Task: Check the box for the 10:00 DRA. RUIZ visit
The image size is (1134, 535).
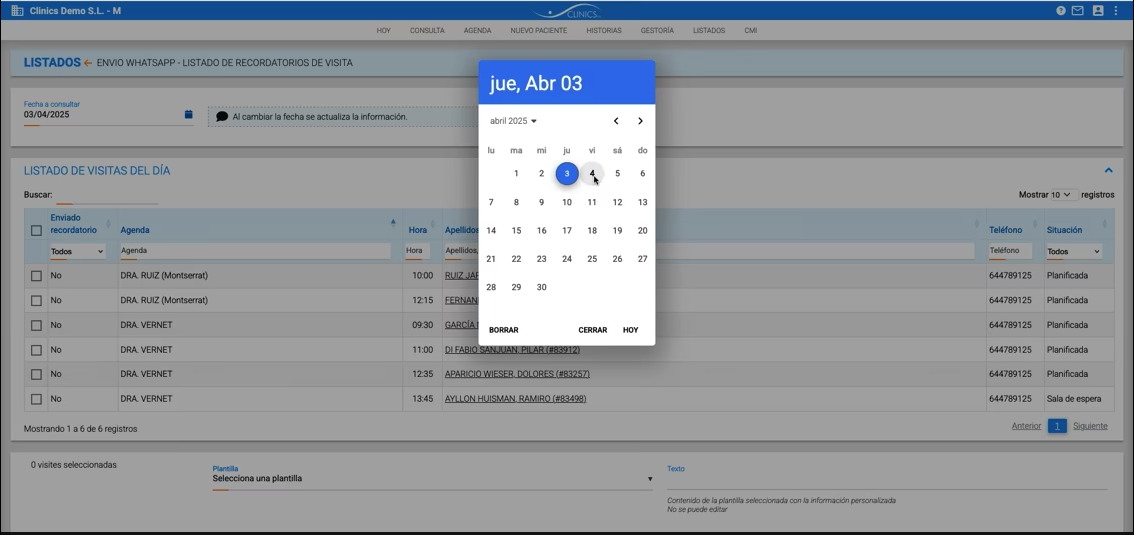Action: [36, 276]
